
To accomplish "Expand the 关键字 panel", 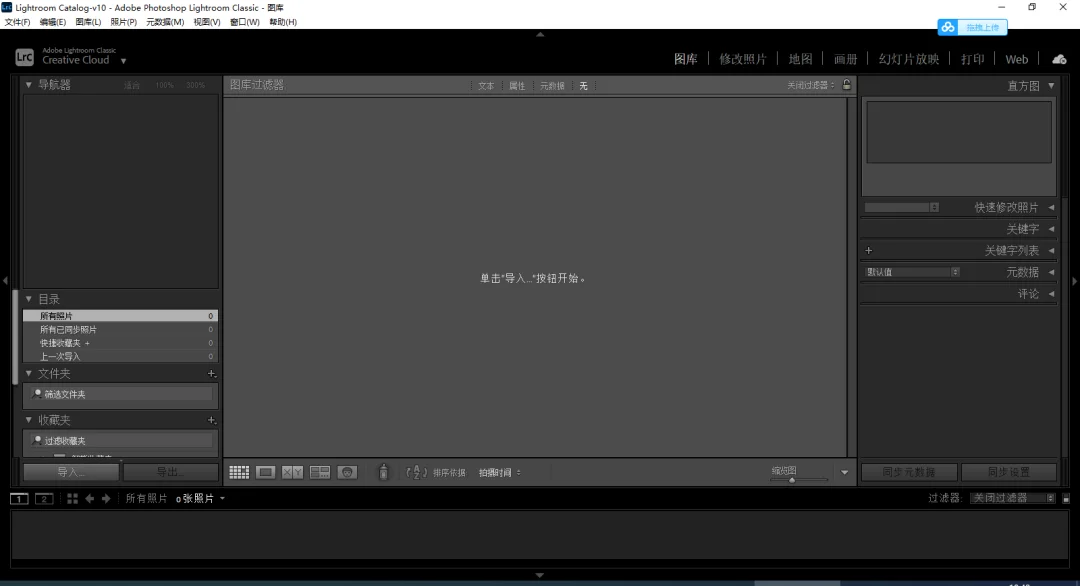I will [x=1051, y=229].
